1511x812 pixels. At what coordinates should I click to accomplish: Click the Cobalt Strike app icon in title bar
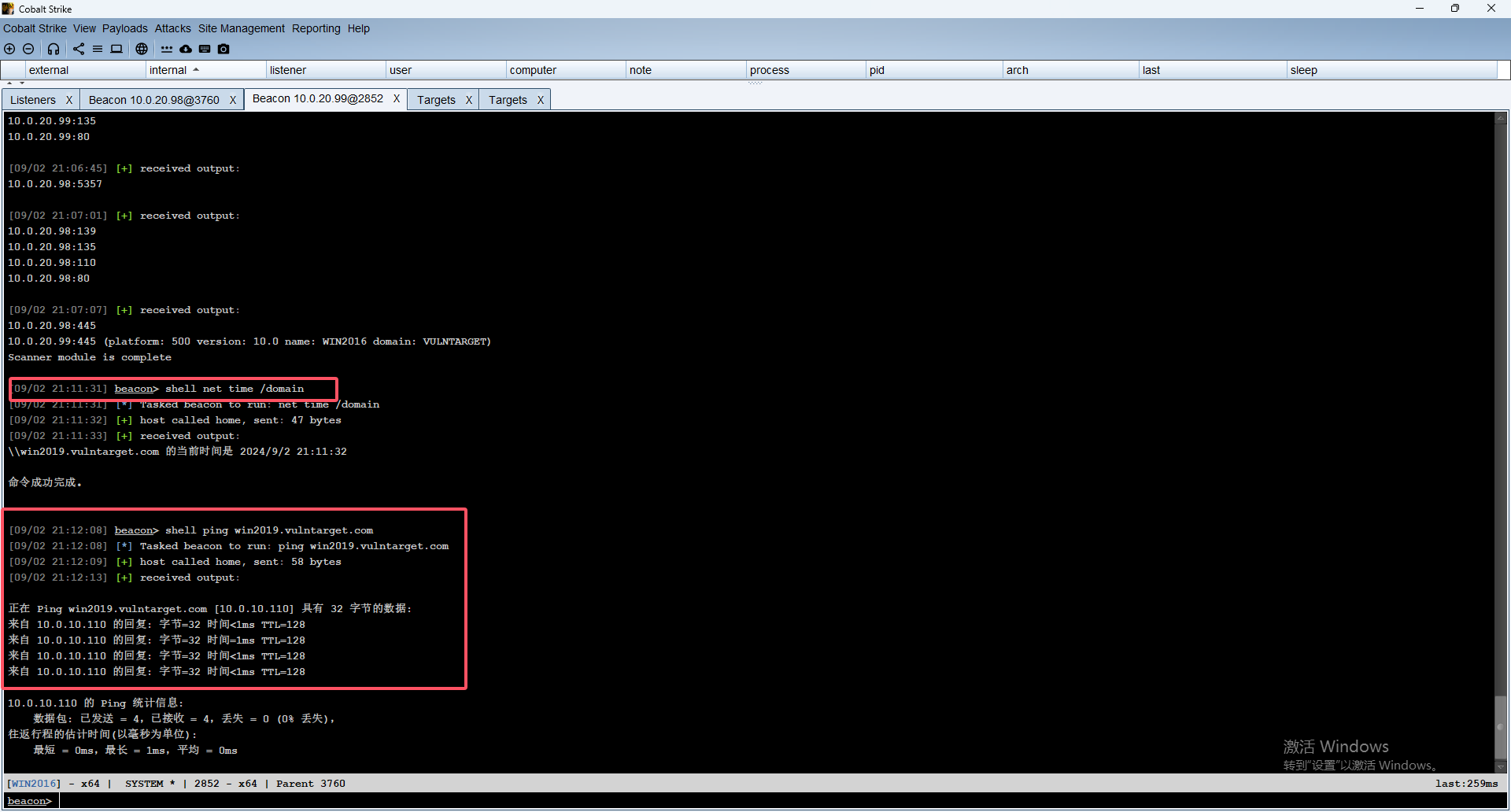tap(8, 9)
